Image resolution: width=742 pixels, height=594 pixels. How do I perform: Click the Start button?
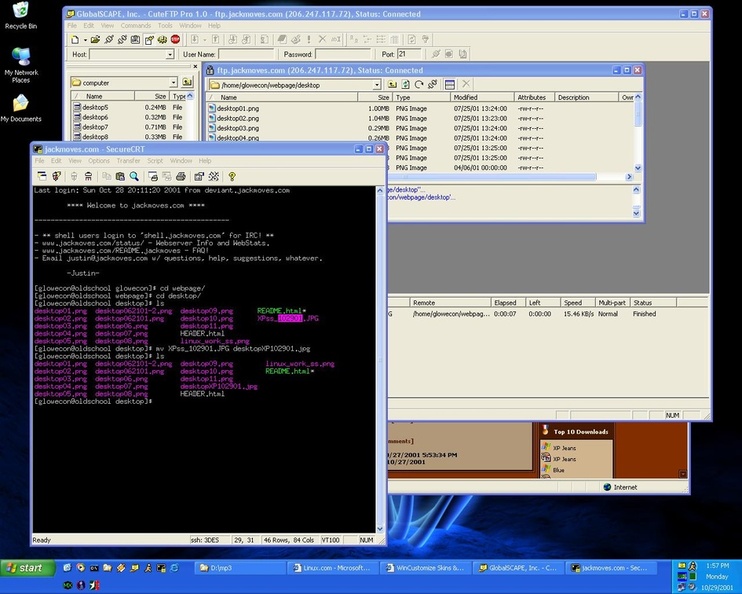click(26, 568)
